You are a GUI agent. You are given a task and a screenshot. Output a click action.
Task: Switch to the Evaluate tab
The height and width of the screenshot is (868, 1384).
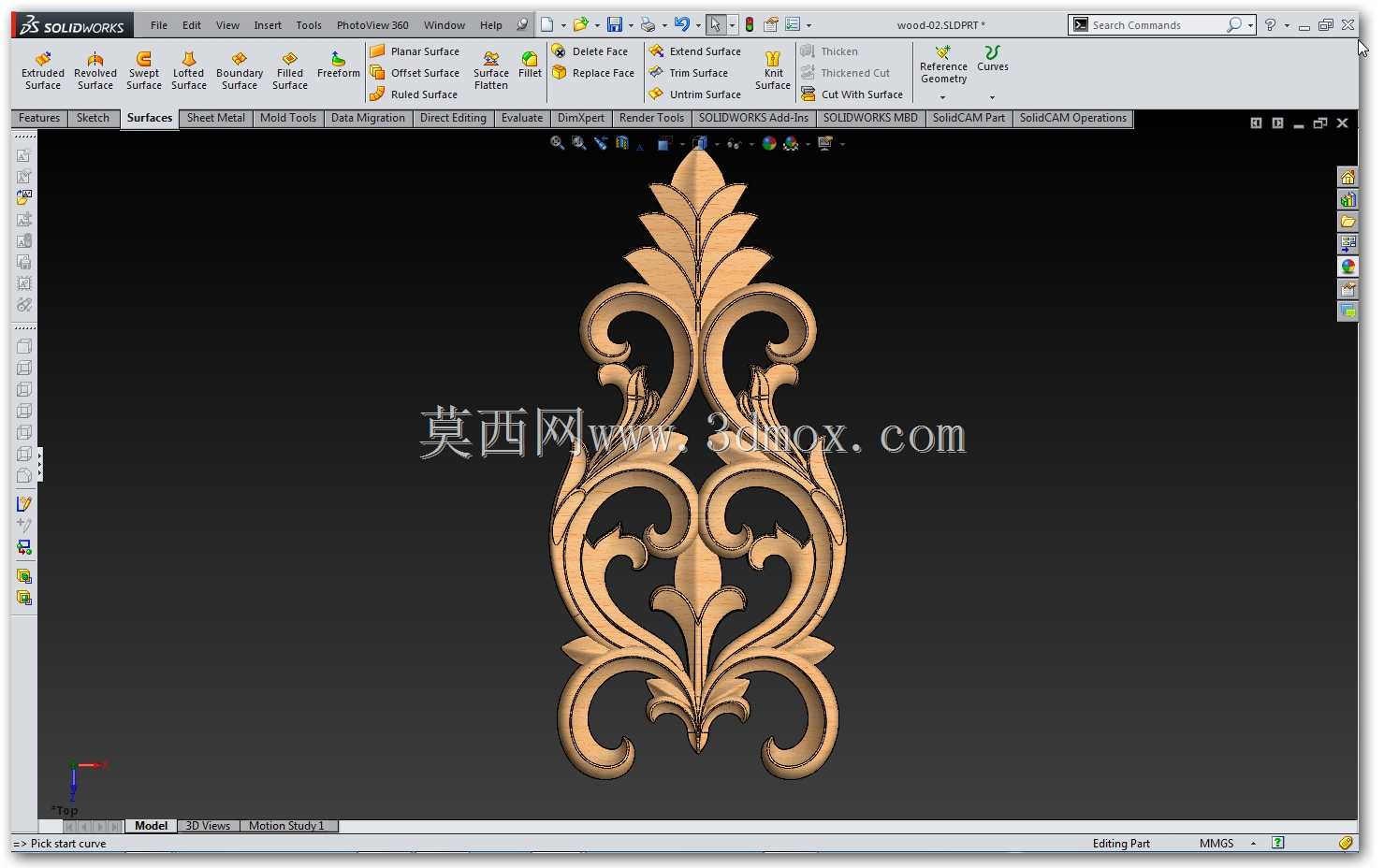(522, 118)
